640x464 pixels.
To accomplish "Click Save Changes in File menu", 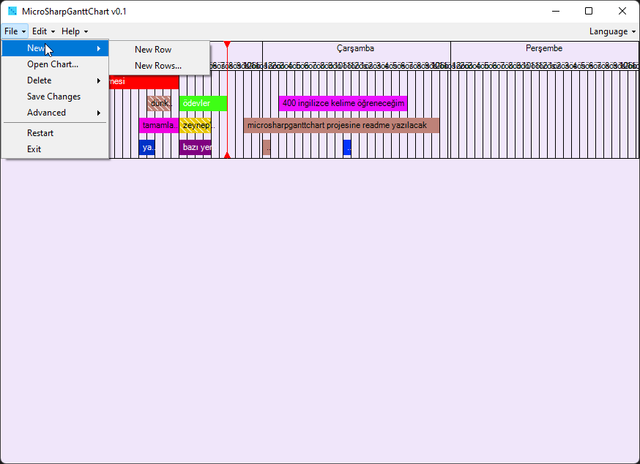I will pyautogui.click(x=54, y=97).
